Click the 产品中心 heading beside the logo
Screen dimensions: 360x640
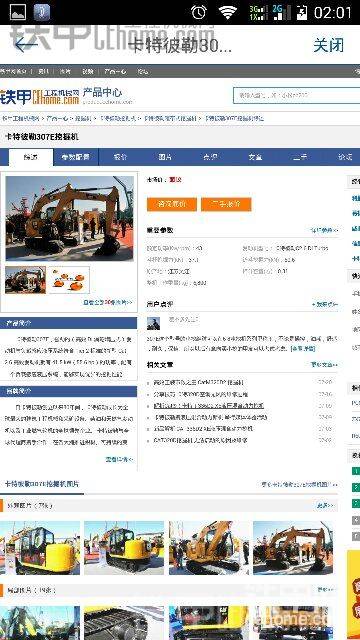(102, 93)
